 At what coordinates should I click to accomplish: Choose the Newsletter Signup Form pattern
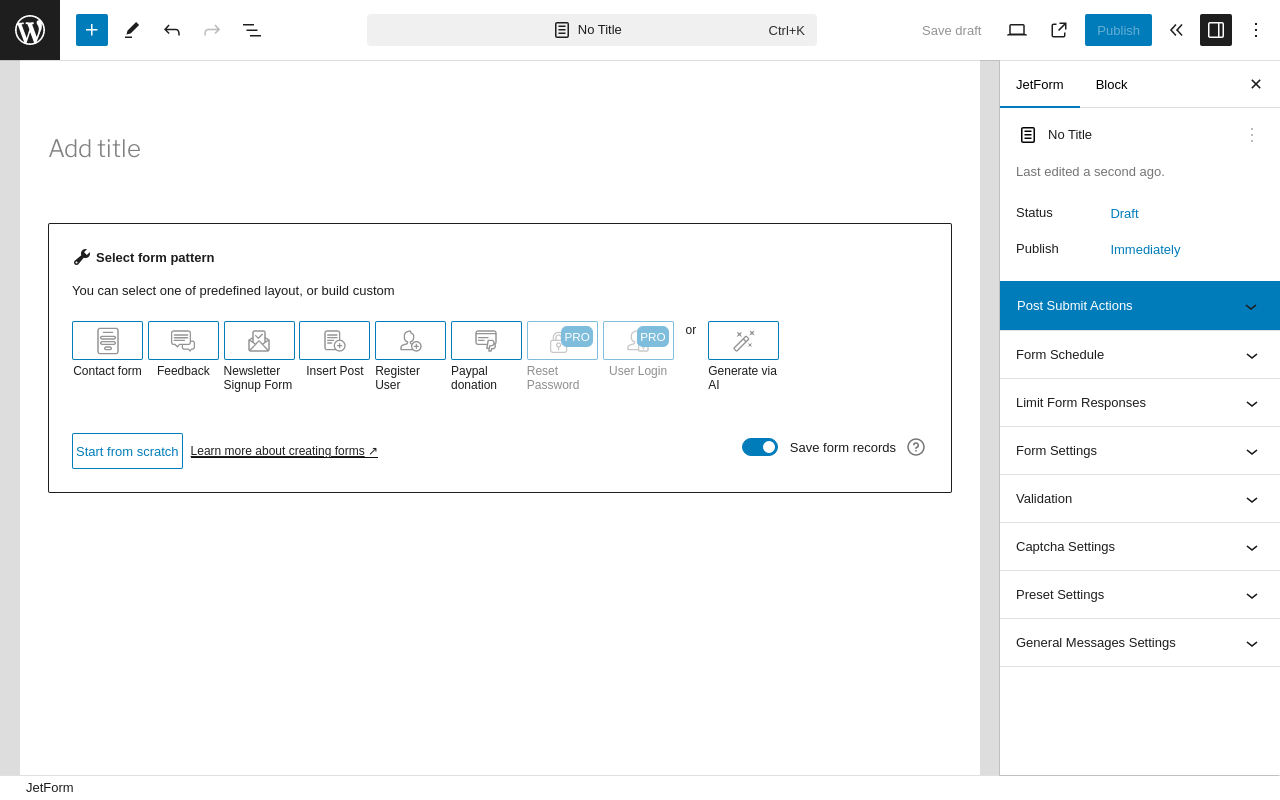259,341
